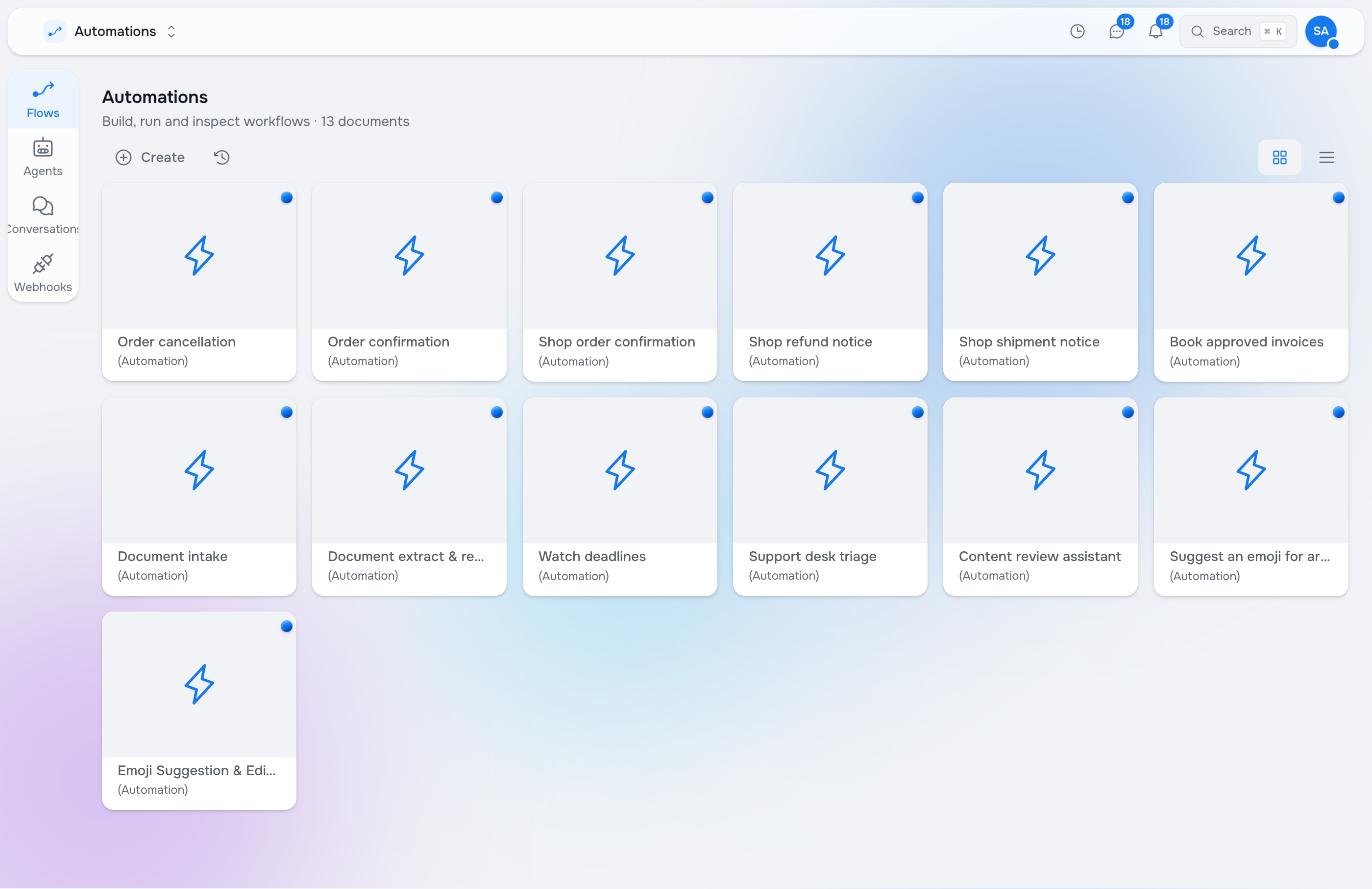Viewport: 1372px width, 889px height.
Task: Open the Flows sidebar section
Action: (43, 100)
